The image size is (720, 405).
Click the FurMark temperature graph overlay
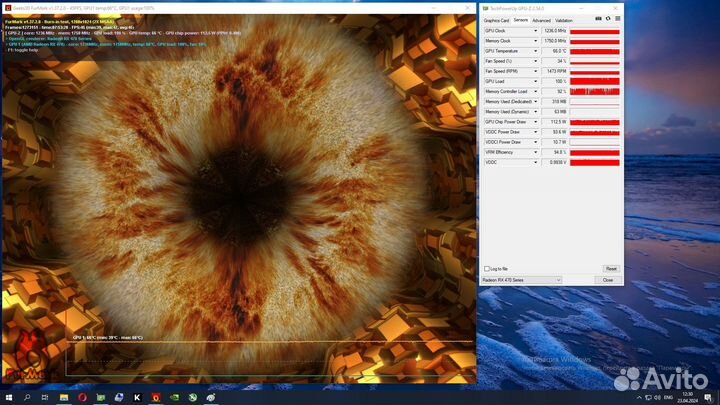[x=270, y=358]
